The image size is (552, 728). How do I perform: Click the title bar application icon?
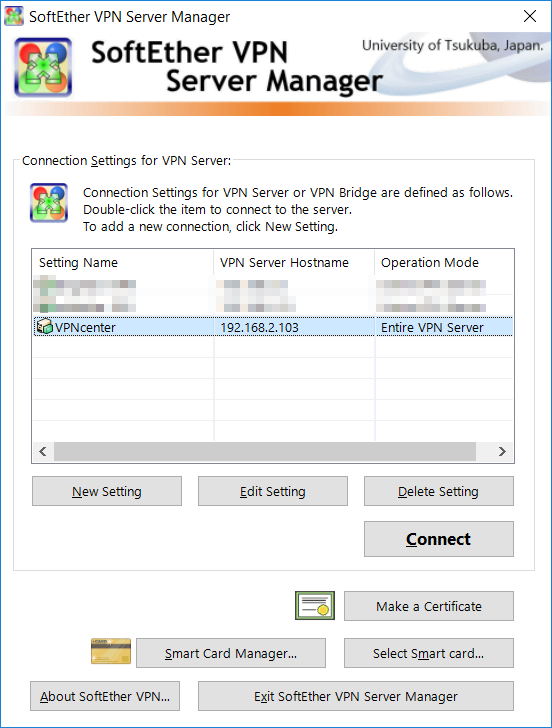pos(13,16)
